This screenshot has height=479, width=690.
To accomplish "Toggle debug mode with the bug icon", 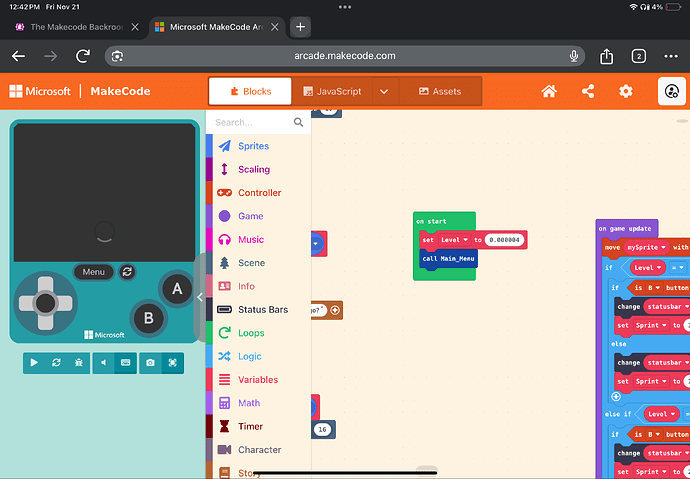I will pyautogui.click(x=79, y=363).
